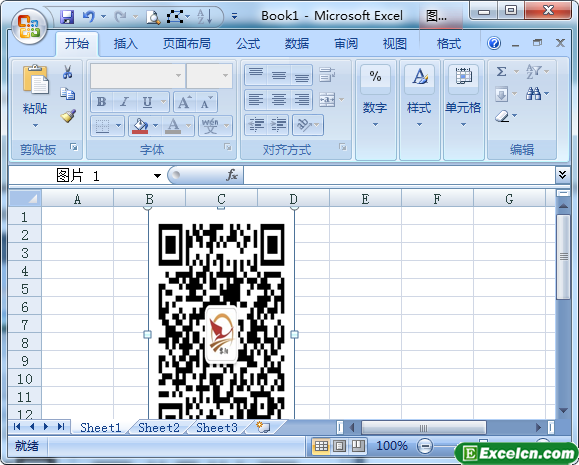The width and height of the screenshot is (579, 465).
Task: Toggle Bold formatting button
Action: (x=102, y=102)
